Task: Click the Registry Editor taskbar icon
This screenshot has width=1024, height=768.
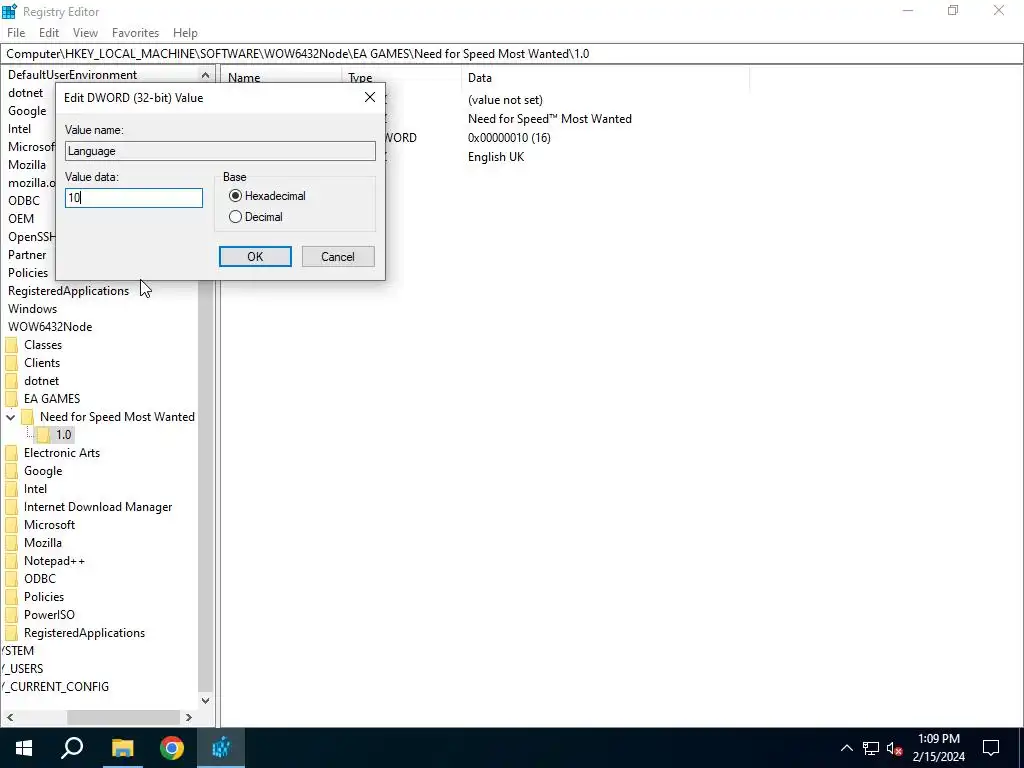Action: (x=221, y=748)
